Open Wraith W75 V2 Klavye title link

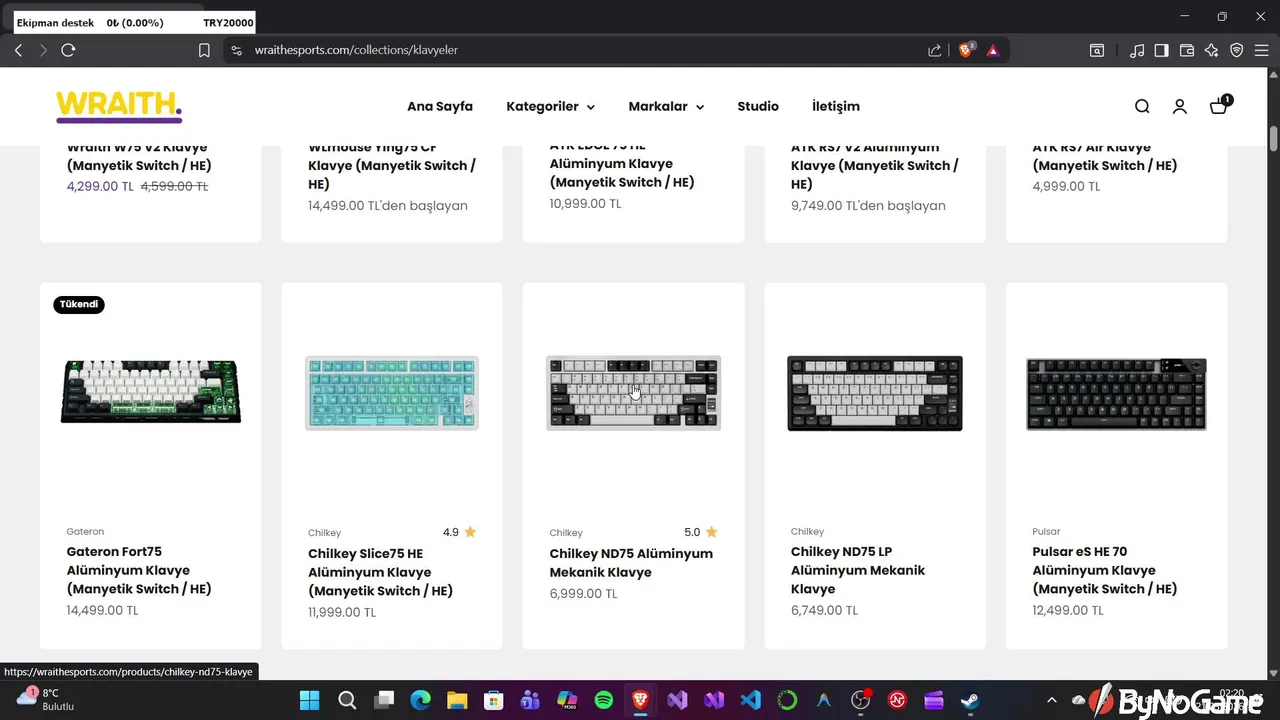139,157
